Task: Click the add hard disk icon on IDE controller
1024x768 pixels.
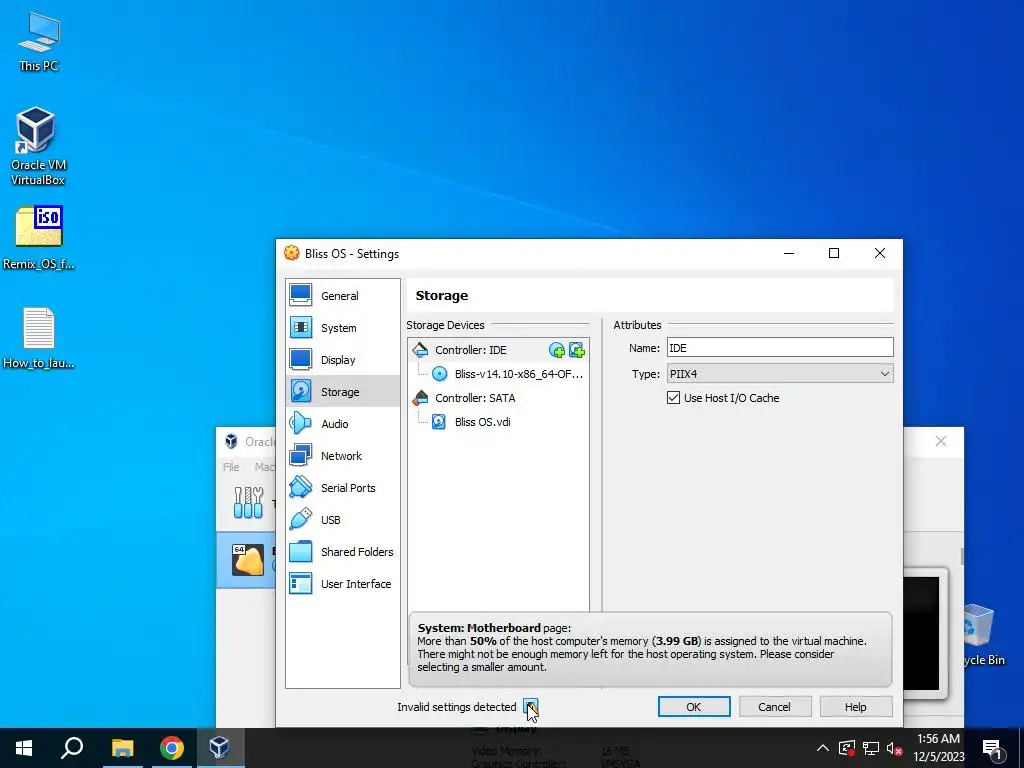Action: (577, 351)
